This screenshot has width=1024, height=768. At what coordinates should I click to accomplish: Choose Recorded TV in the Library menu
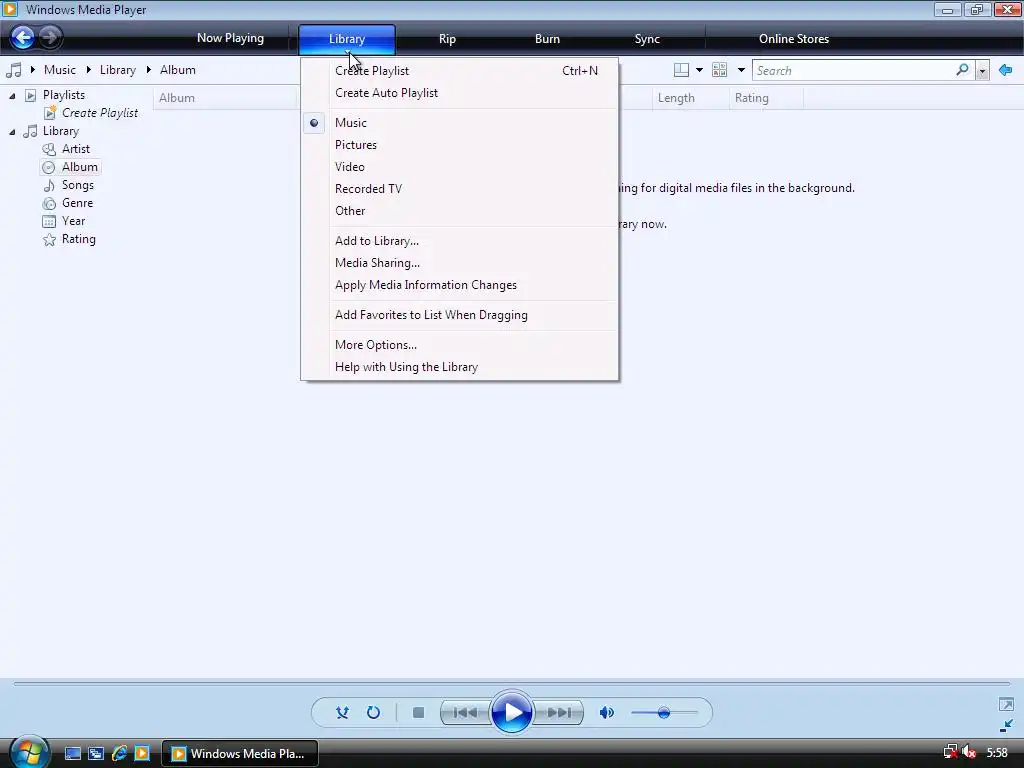[459, 189]
